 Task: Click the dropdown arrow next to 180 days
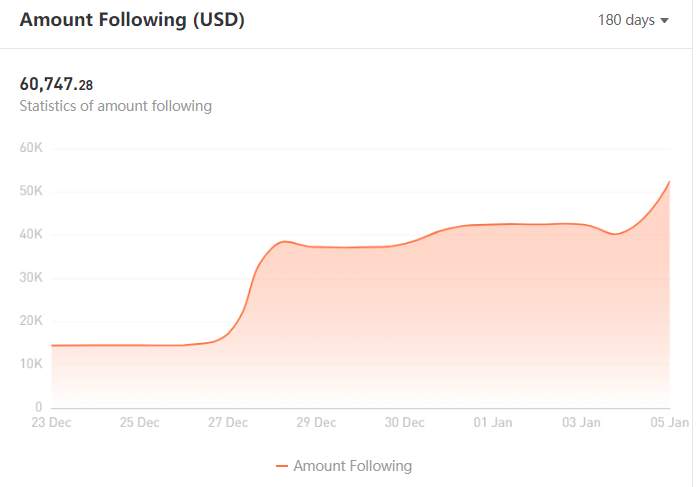click(x=665, y=20)
